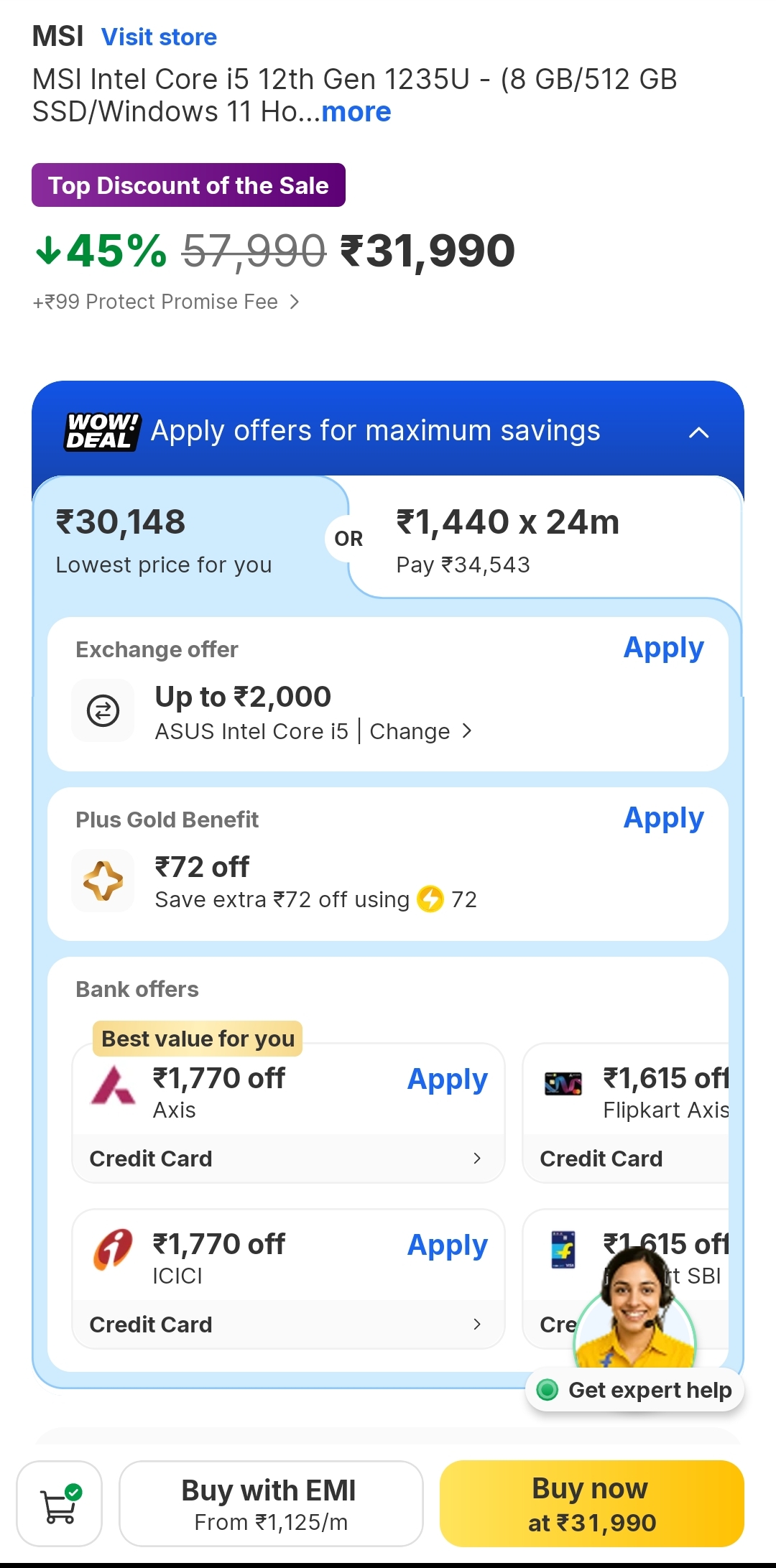Apply the Exchange offer
776x1568 pixels.
[x=663, y=648]
